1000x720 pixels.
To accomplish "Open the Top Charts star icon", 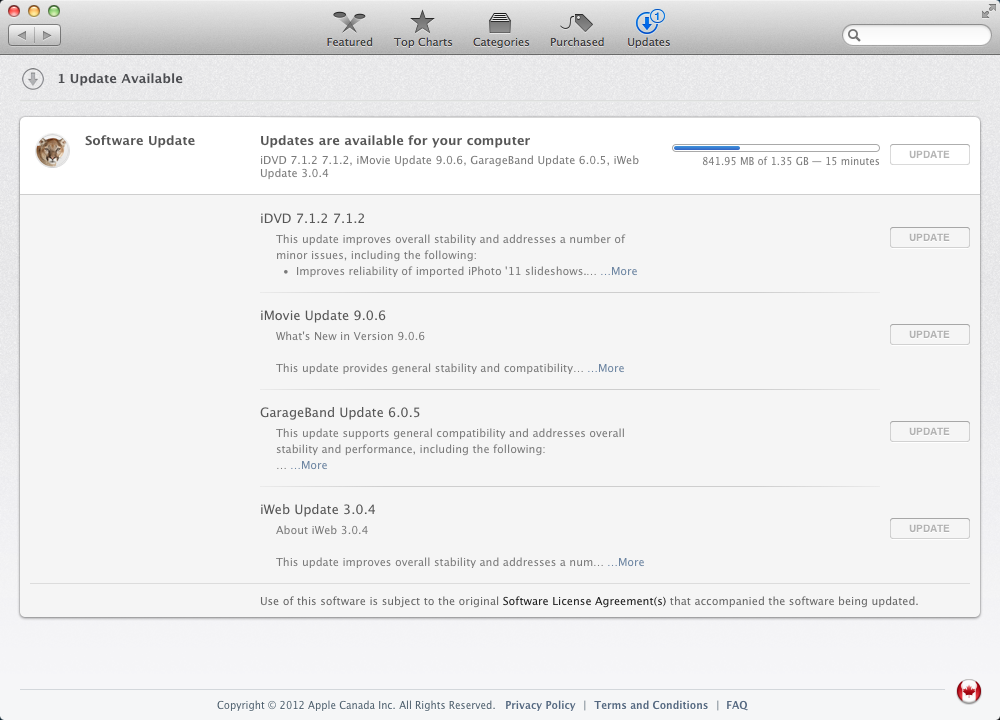I will click(x=422, y=22).
